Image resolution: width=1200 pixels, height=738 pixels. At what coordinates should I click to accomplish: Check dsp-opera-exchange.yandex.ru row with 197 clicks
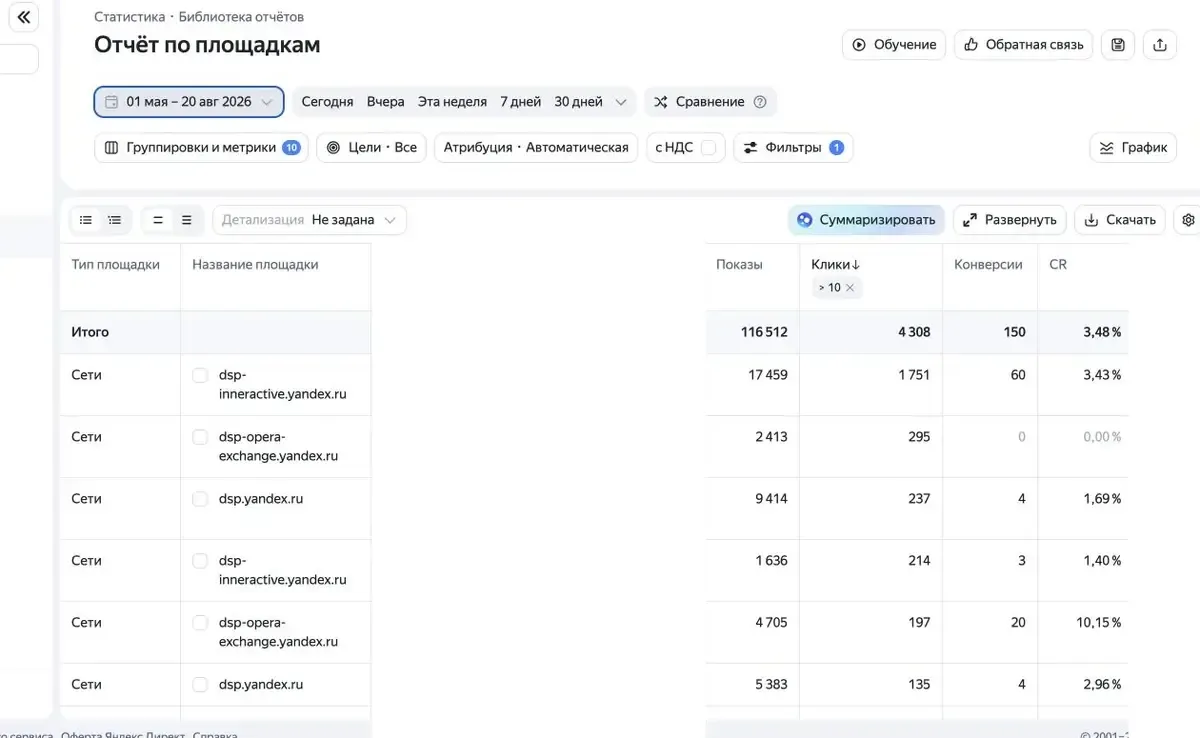[x=200, y=623]
